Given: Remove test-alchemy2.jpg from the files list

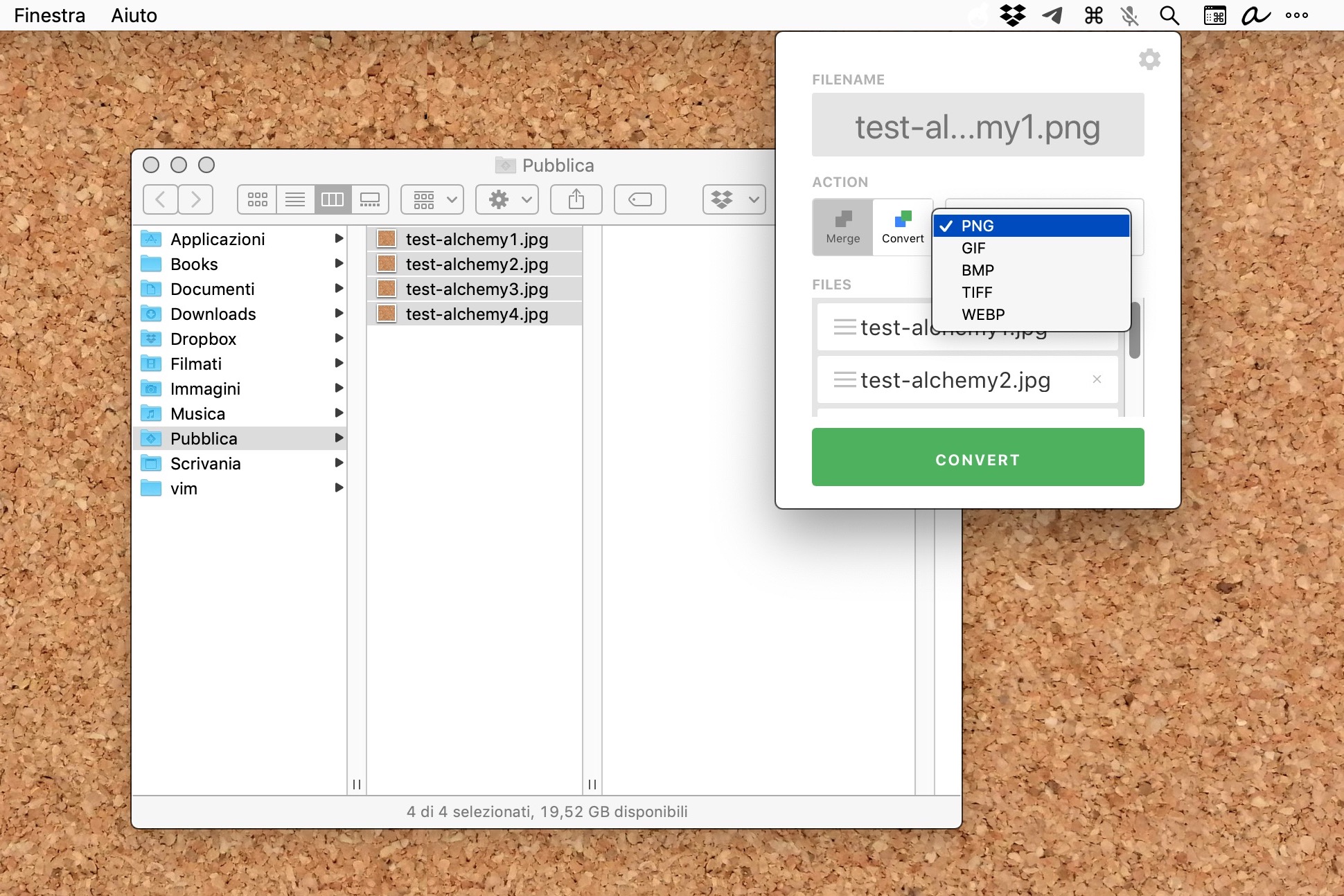Looking at the screenshot, I should (1097, 379).
